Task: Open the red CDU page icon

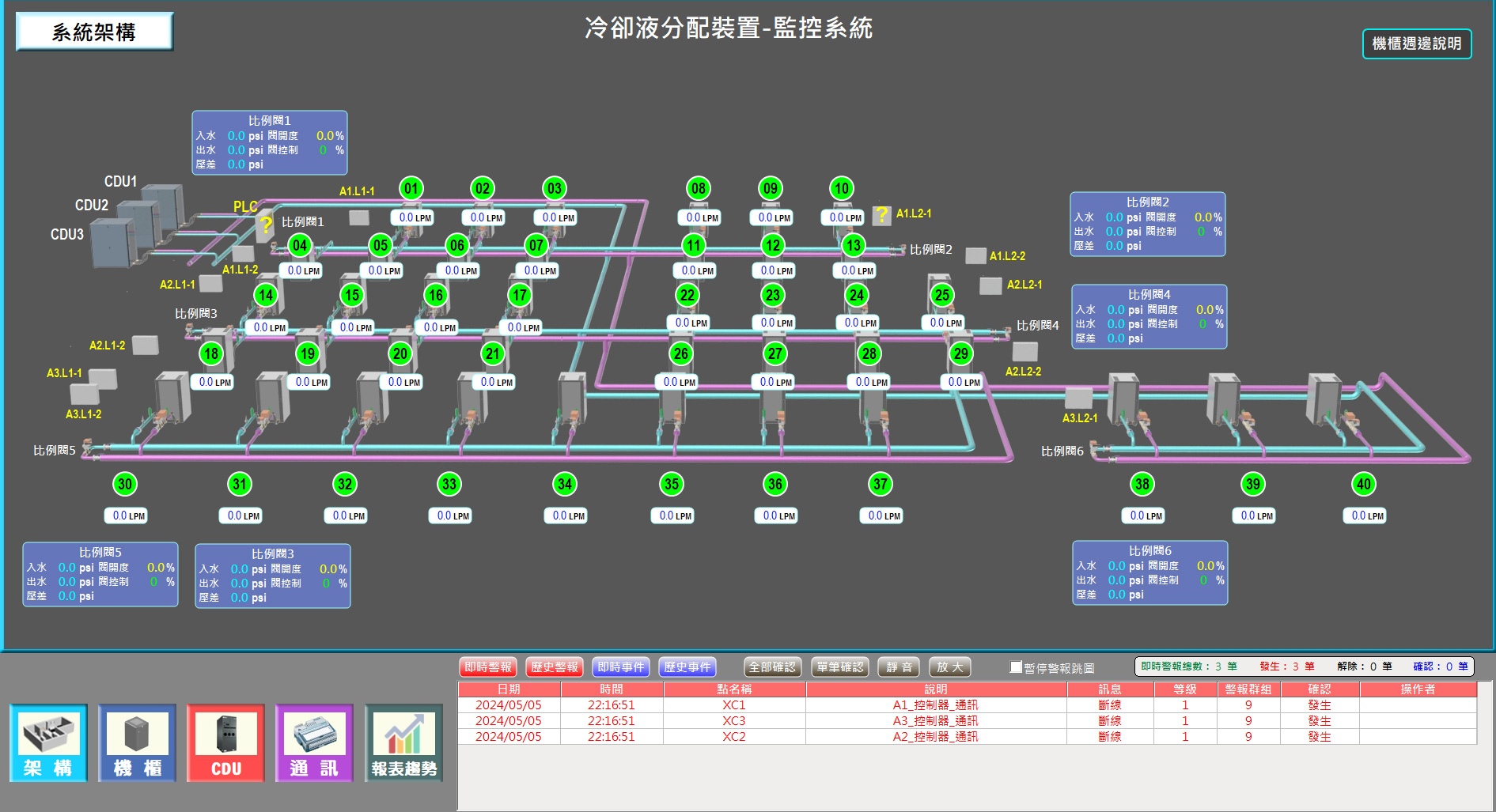Action: click(x=226, y=743)
